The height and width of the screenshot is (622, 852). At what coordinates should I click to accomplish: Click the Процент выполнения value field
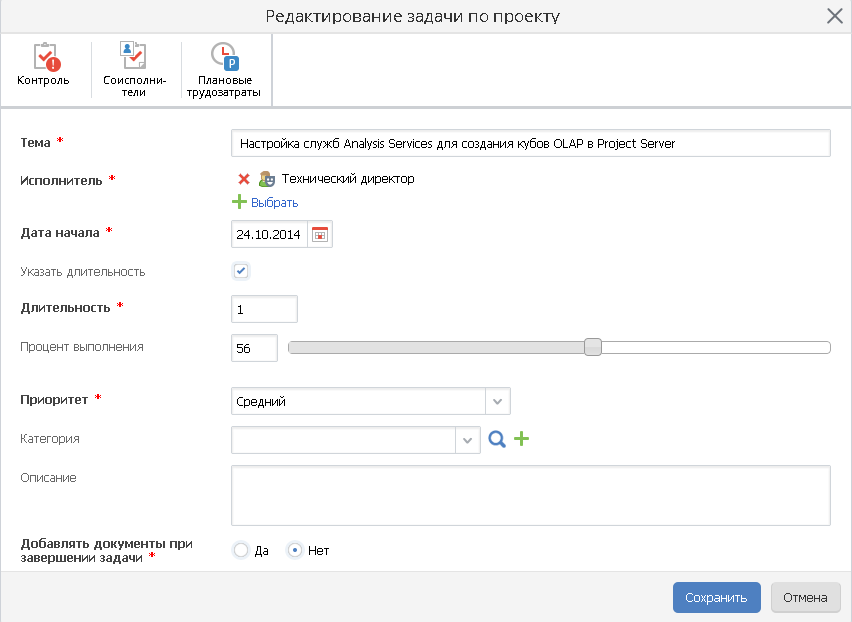(x=254, y=348)
